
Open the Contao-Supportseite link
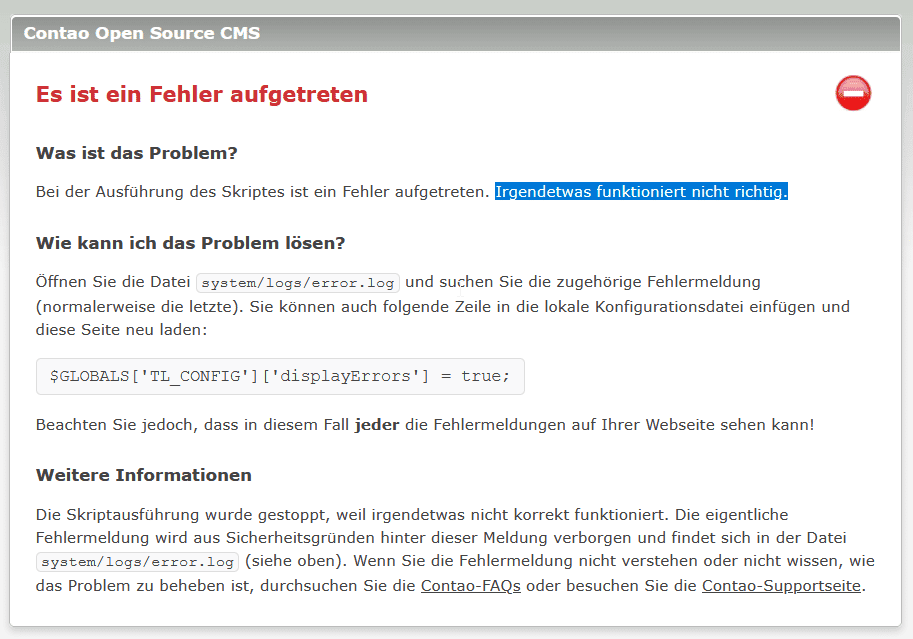click(x=781, y=585)
